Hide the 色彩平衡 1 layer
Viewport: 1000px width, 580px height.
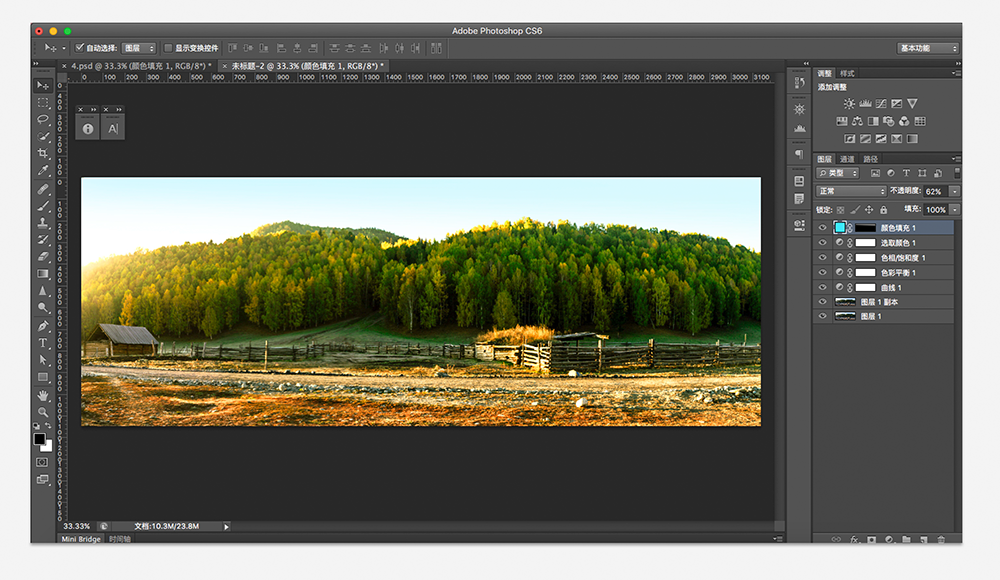[822, 272]
